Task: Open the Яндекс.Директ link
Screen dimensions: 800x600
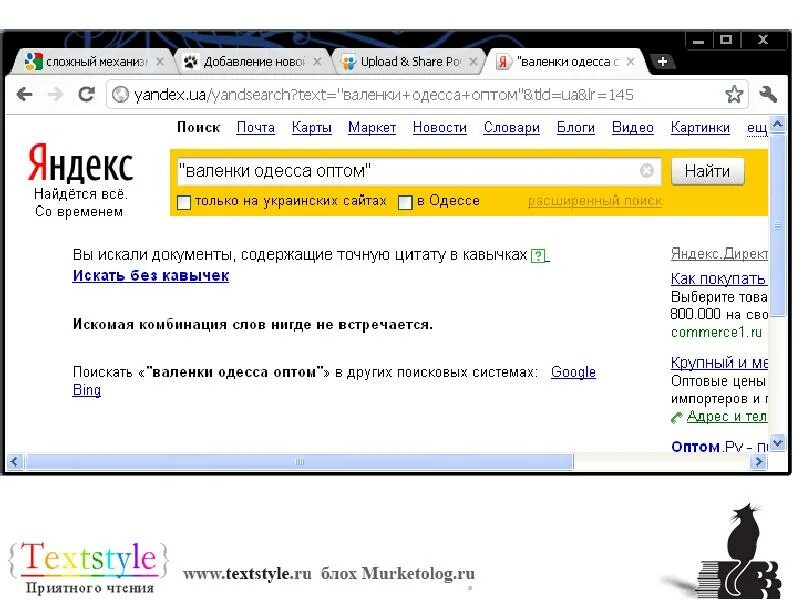Action: click(719, 254)
